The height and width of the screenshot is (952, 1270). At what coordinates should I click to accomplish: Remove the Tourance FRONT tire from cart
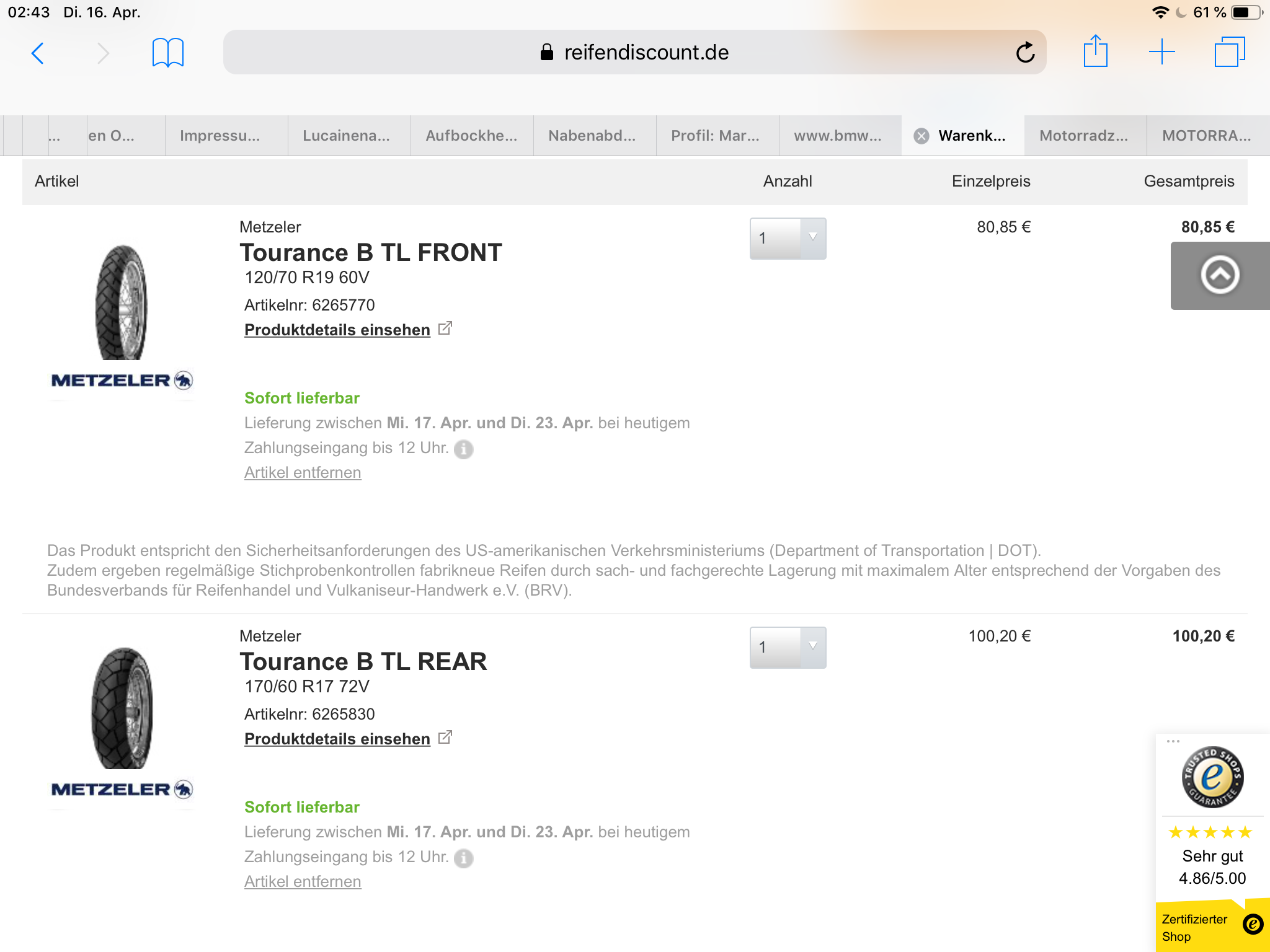303,472
